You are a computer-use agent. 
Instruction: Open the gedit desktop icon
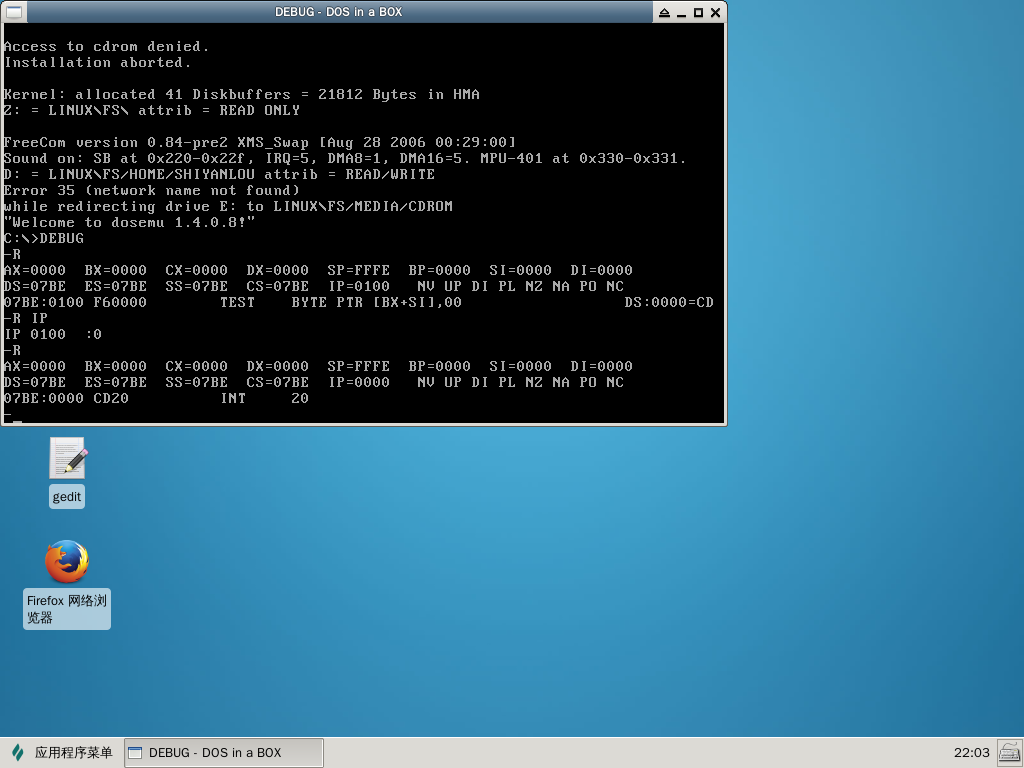tap(67, 459)
